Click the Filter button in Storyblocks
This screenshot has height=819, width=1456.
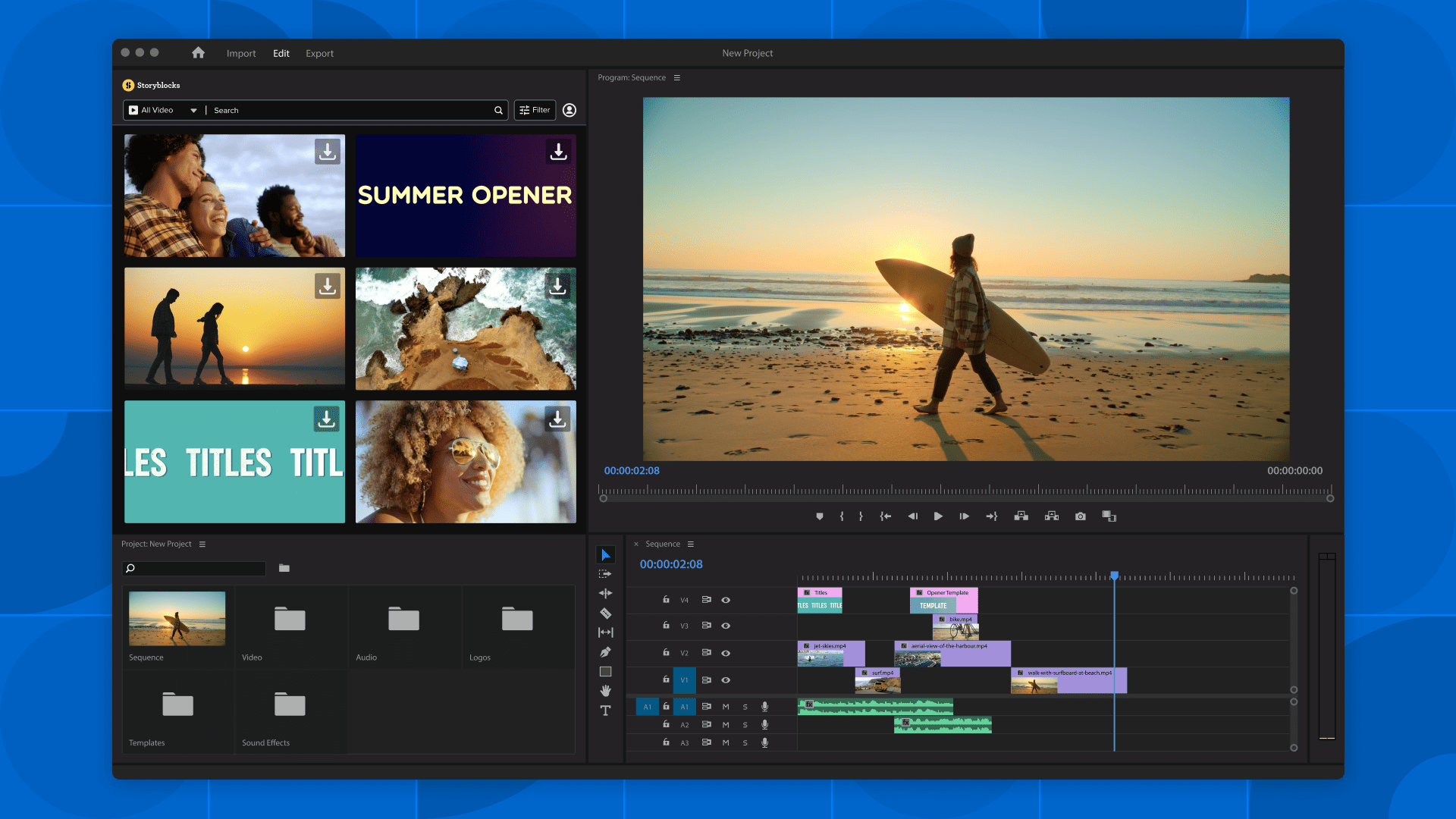[535, 110]
